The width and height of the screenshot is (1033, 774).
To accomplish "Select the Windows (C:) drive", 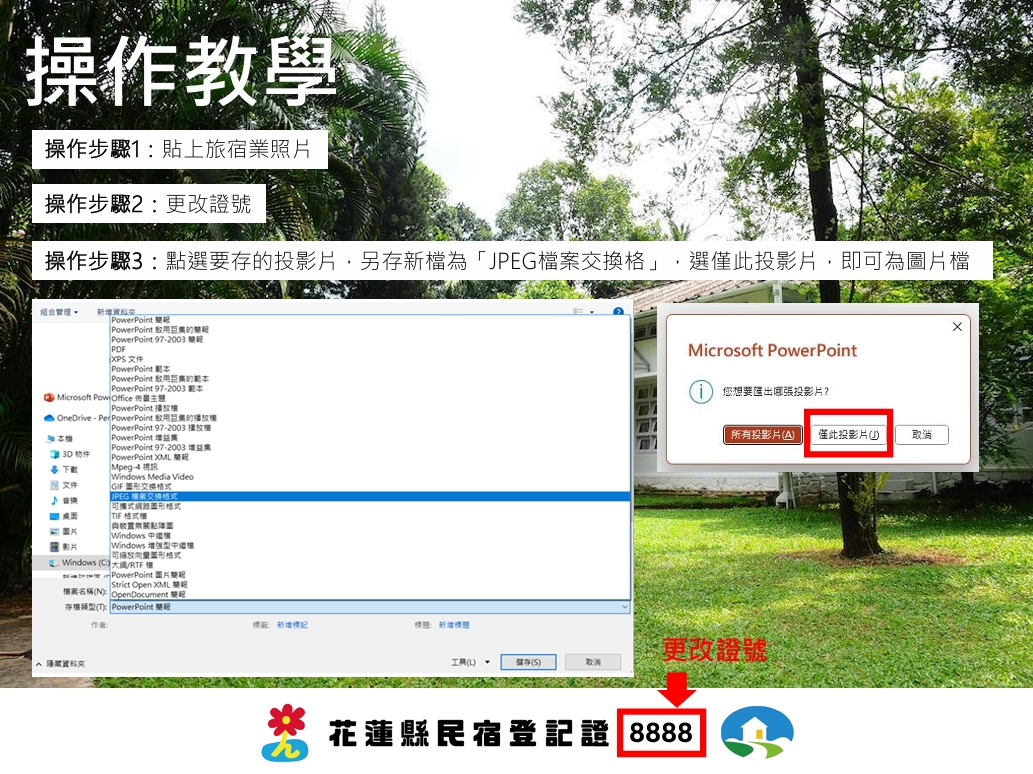I will [x=78, y=563].
